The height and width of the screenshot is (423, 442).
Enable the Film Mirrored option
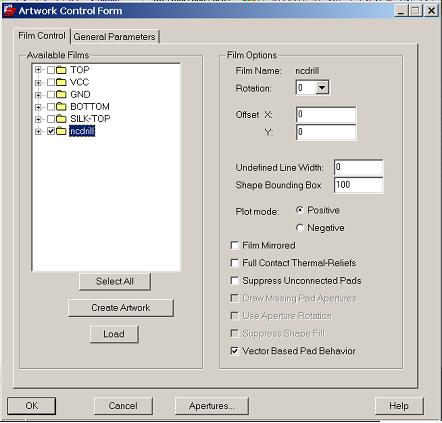(x=235, y=246)
